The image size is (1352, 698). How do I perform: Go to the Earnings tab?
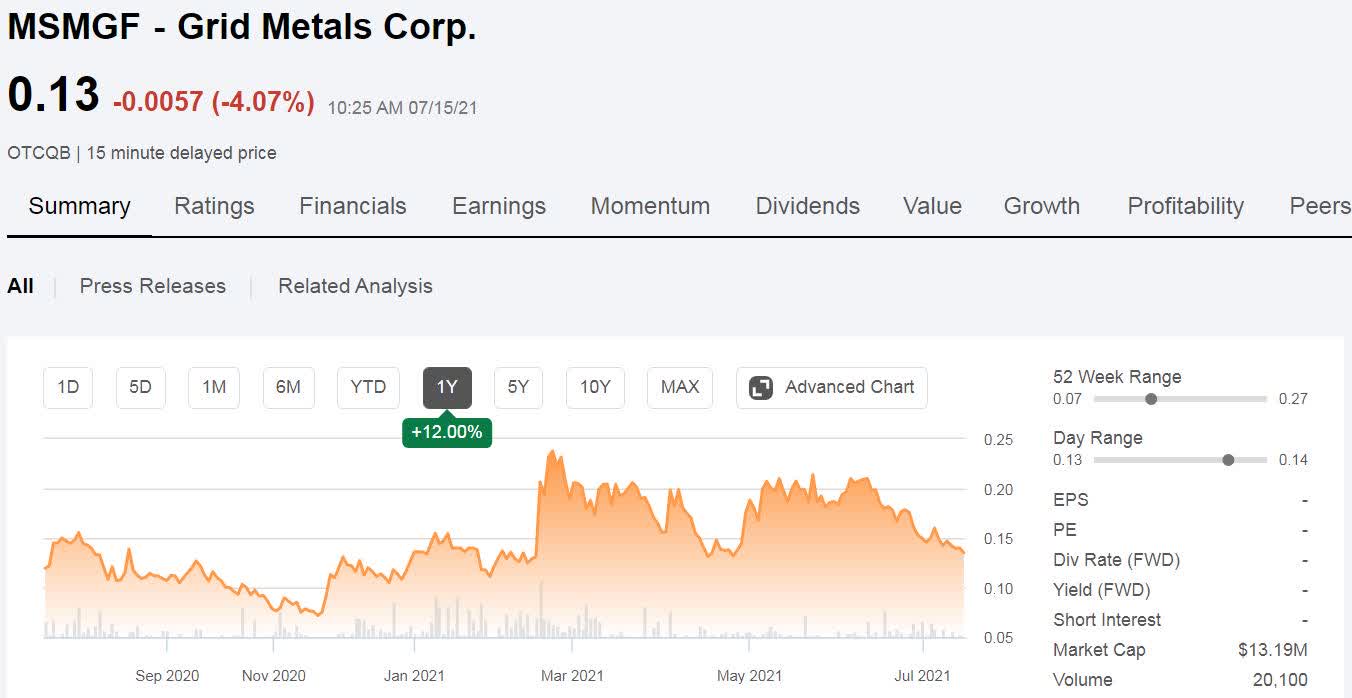[x=499, y=206]
